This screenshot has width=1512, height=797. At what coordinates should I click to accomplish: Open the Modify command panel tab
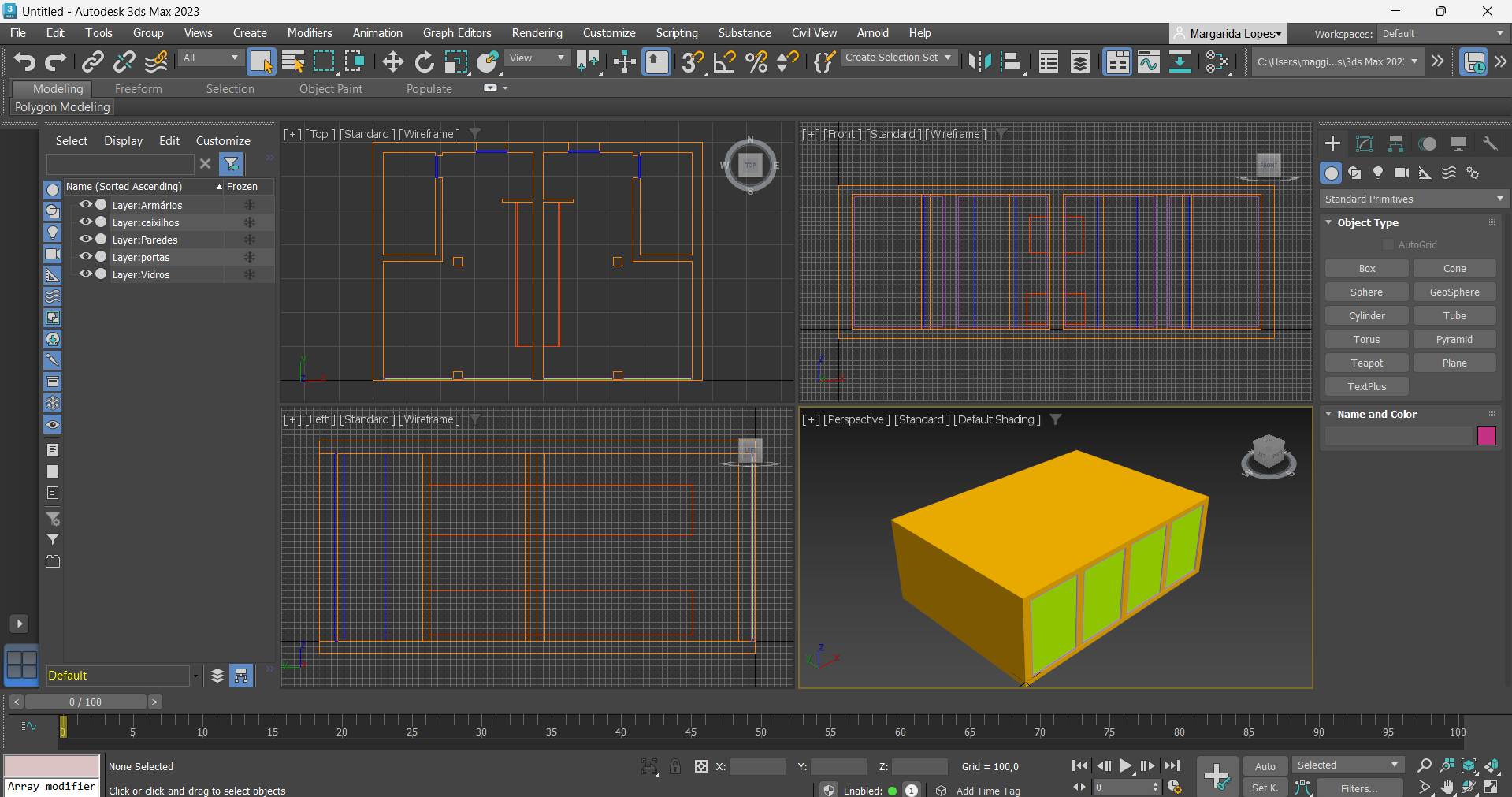(1364, 143)
